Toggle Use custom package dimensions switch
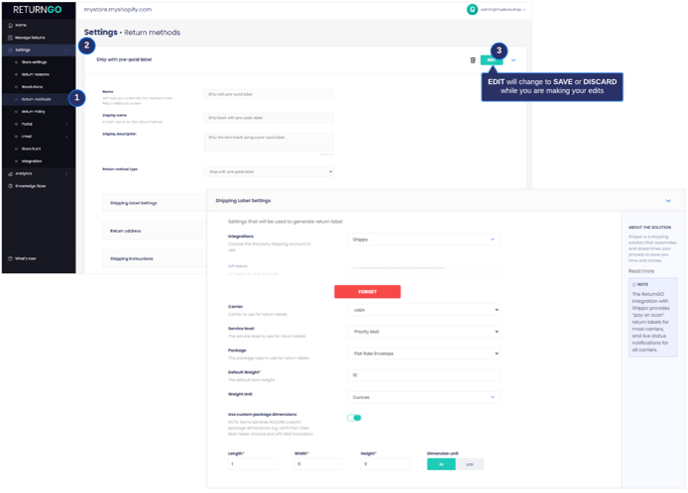Screen dimensions: 688x493 coord(354,418)
